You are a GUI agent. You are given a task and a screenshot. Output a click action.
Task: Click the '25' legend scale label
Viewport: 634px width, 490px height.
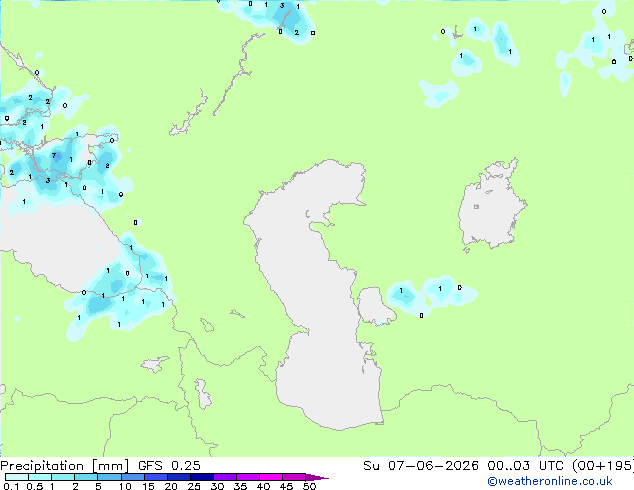coord(194,486)
